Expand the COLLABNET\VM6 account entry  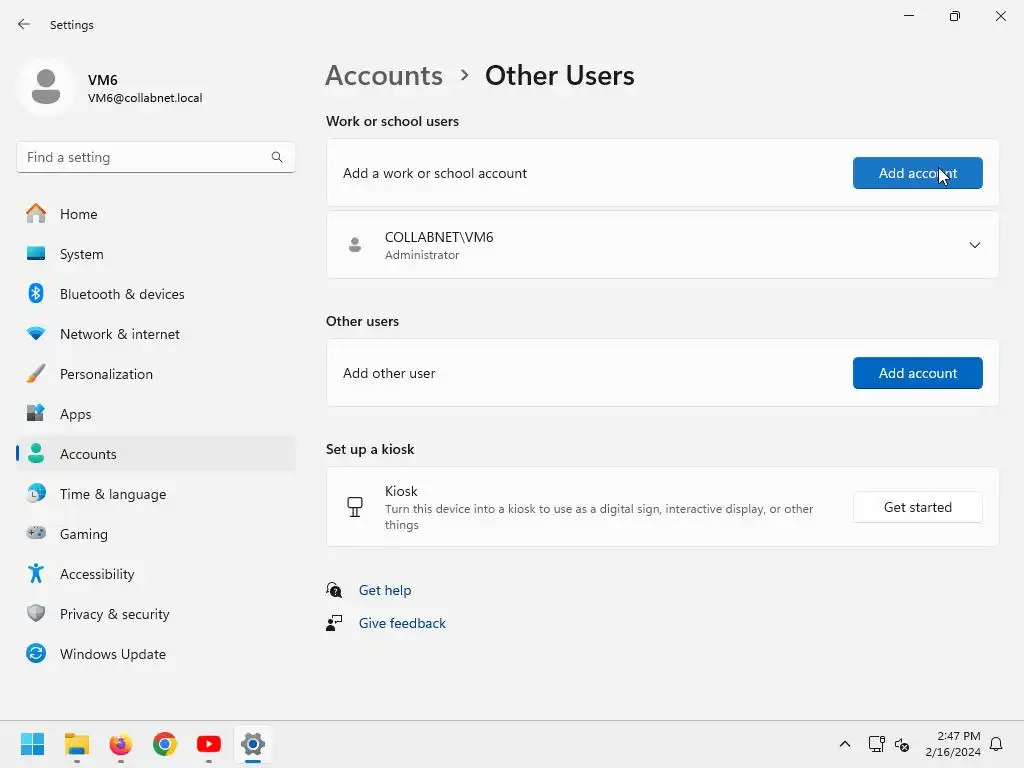coord(974,245)
